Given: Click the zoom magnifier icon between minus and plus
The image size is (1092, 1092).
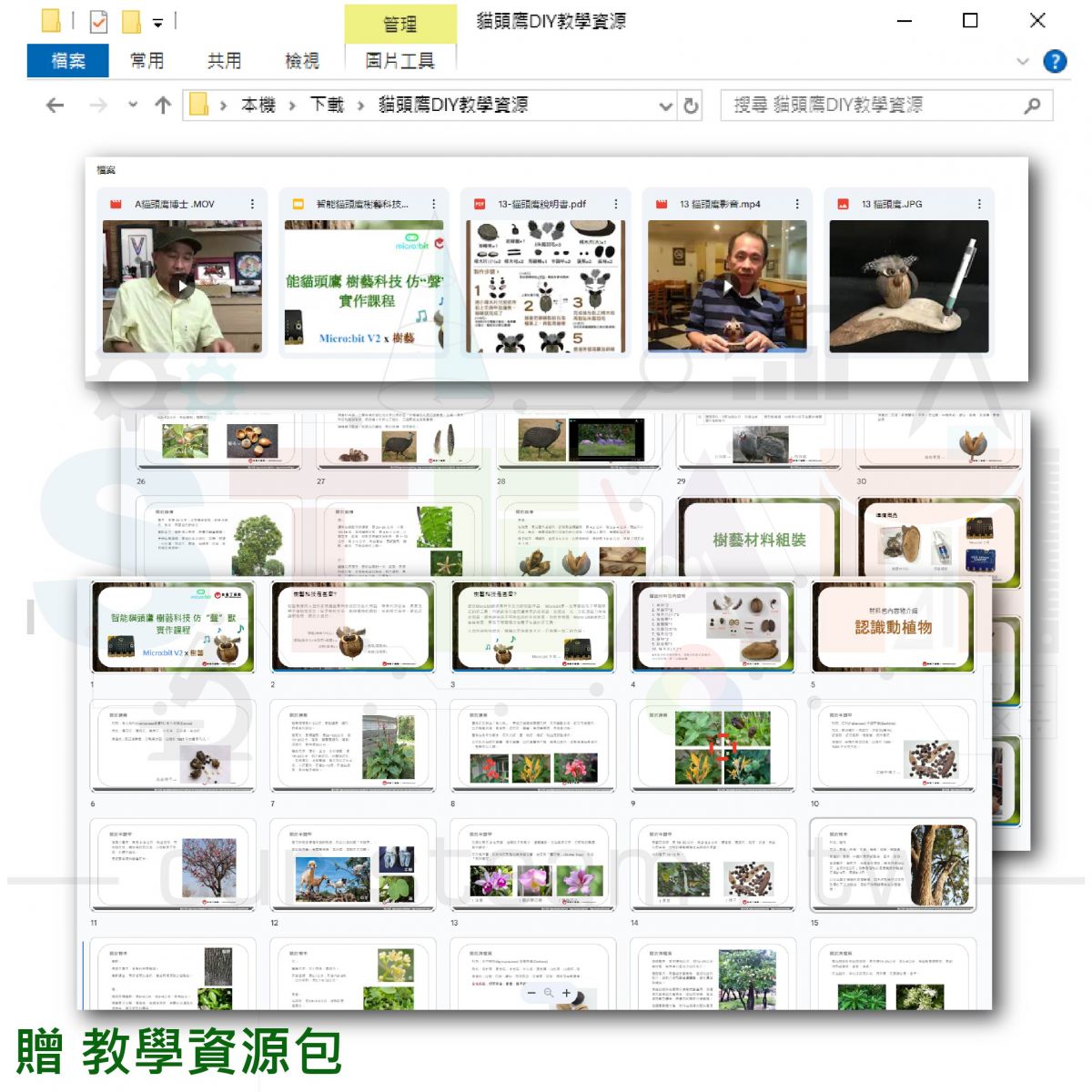Looking at the screenshot, I should tap(549, 993).
